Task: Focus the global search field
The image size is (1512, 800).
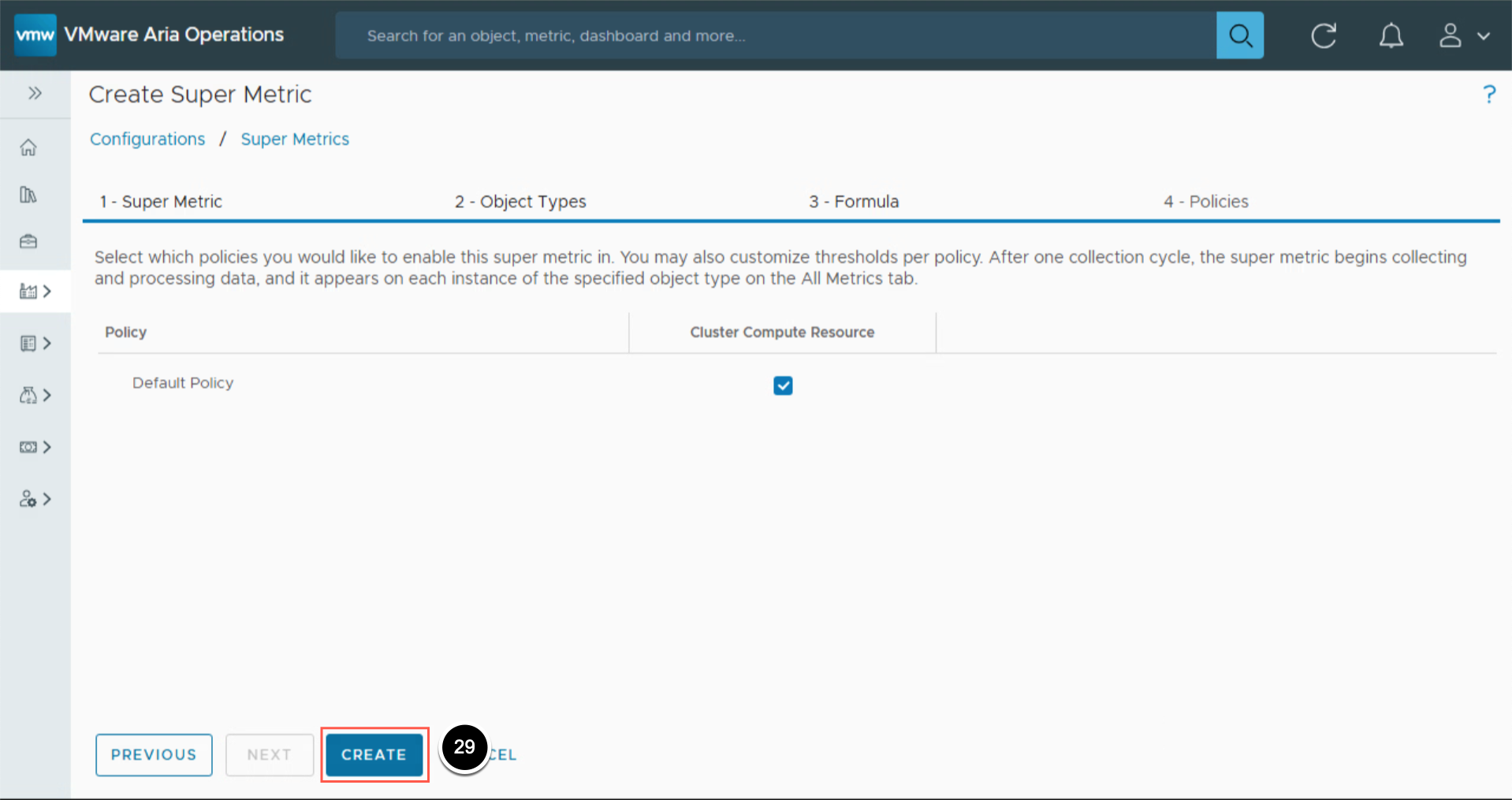Action: (773, 35)
